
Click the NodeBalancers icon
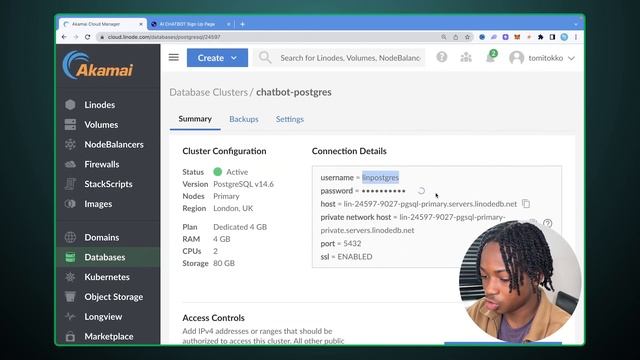click(70, 144)
